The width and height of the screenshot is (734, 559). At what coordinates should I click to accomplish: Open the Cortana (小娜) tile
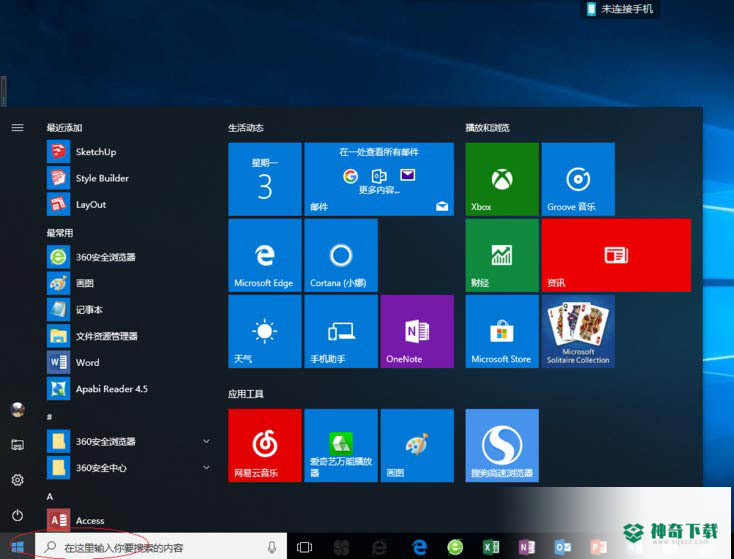[341, 256]
